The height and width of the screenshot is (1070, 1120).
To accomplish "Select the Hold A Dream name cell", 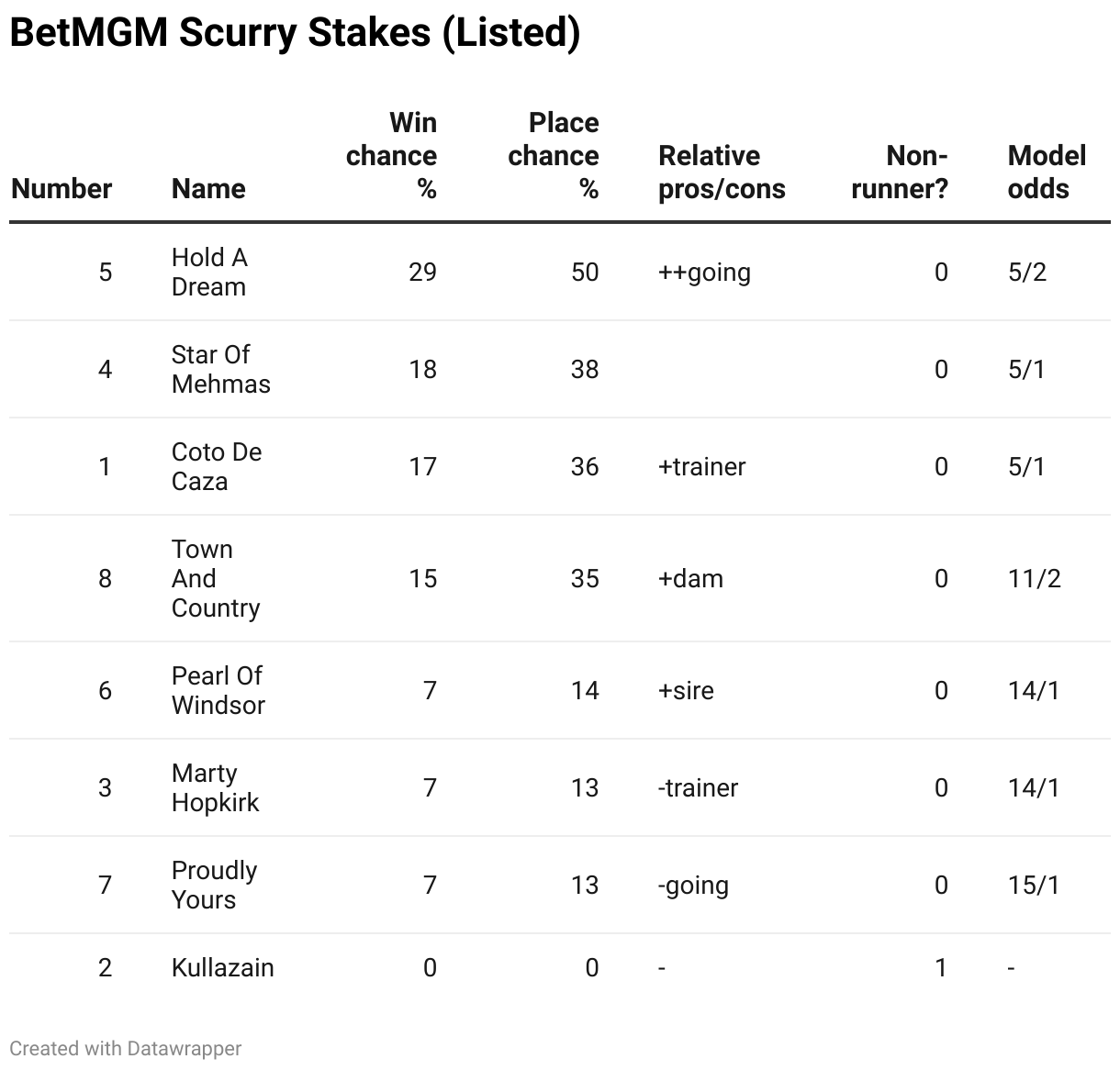I will point(209,272).
